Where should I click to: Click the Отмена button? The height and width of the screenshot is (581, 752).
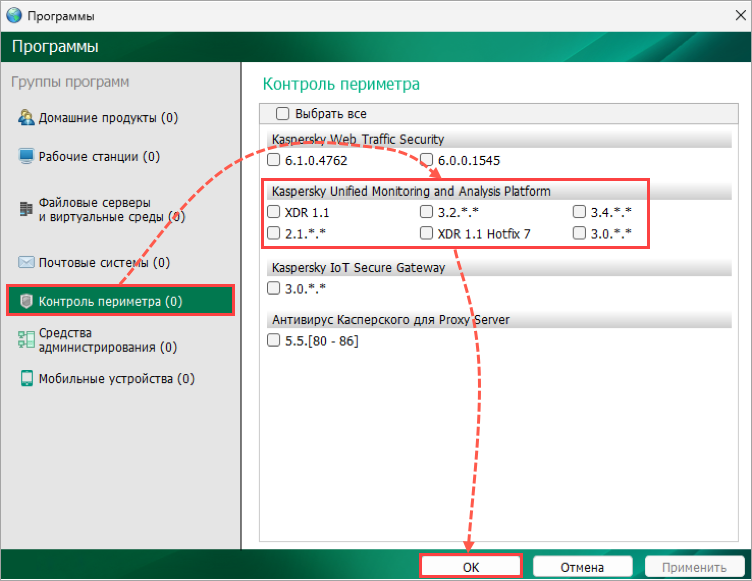click(582, 567)
